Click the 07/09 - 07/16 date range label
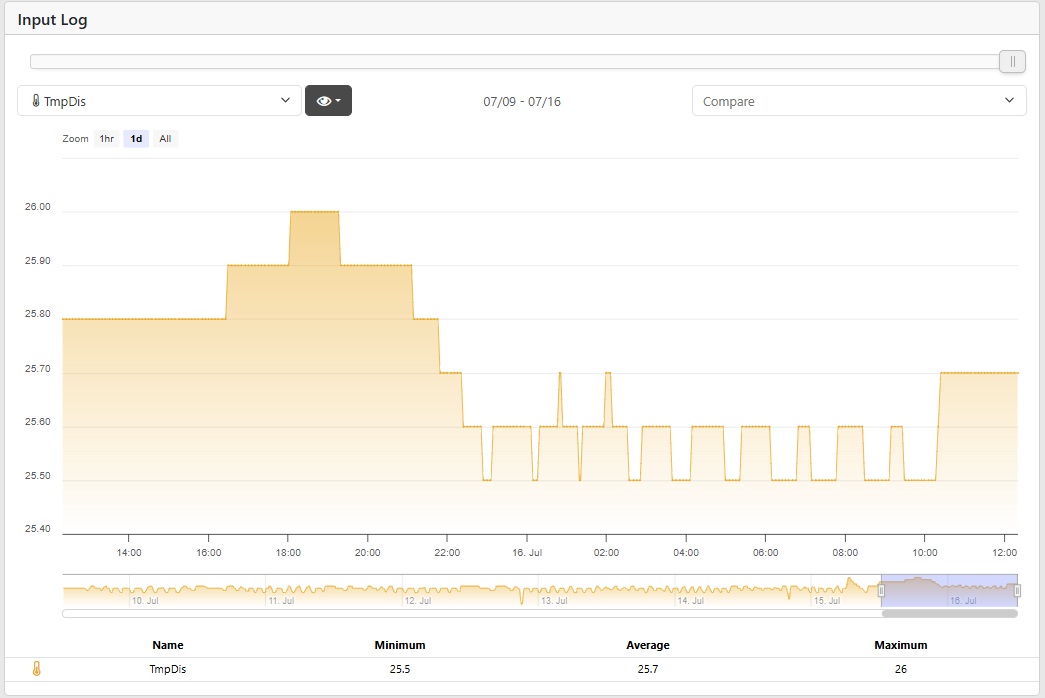This screenshot has width=1045, height=698. click(522, 101)
